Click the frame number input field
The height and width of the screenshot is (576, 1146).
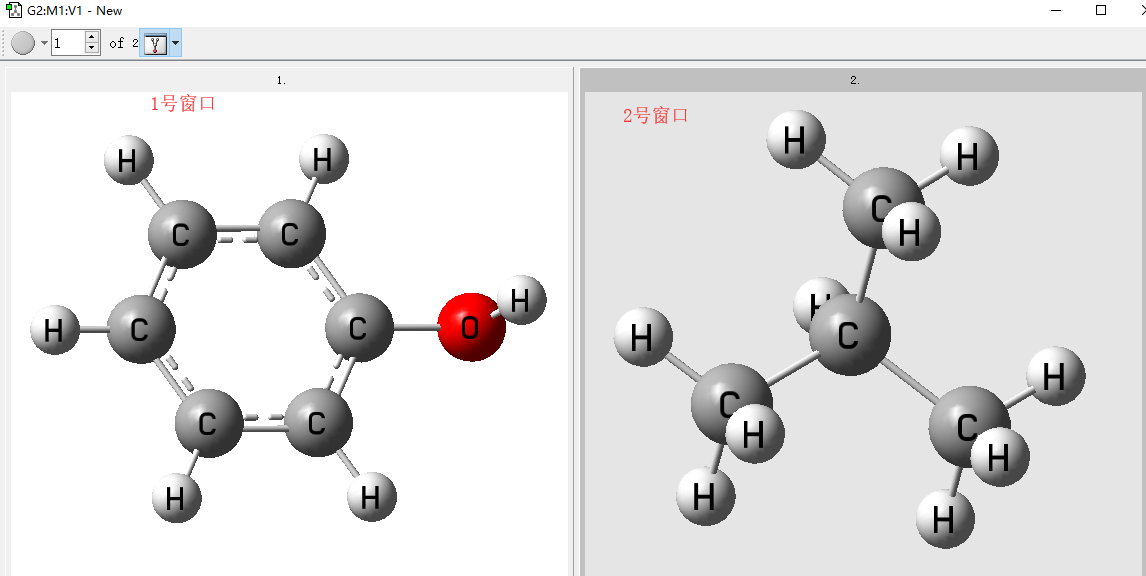pos(67,43)
